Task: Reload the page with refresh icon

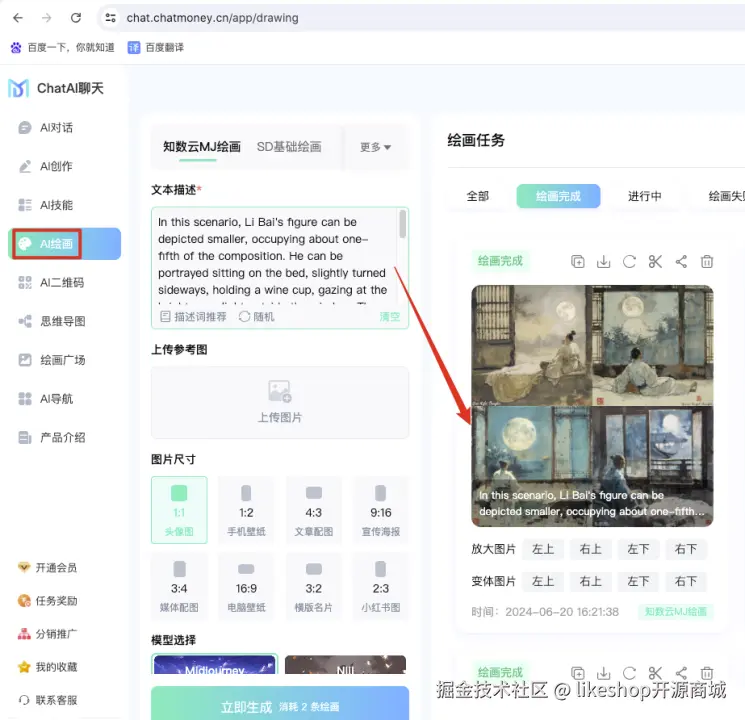Action: click(76, 18)
